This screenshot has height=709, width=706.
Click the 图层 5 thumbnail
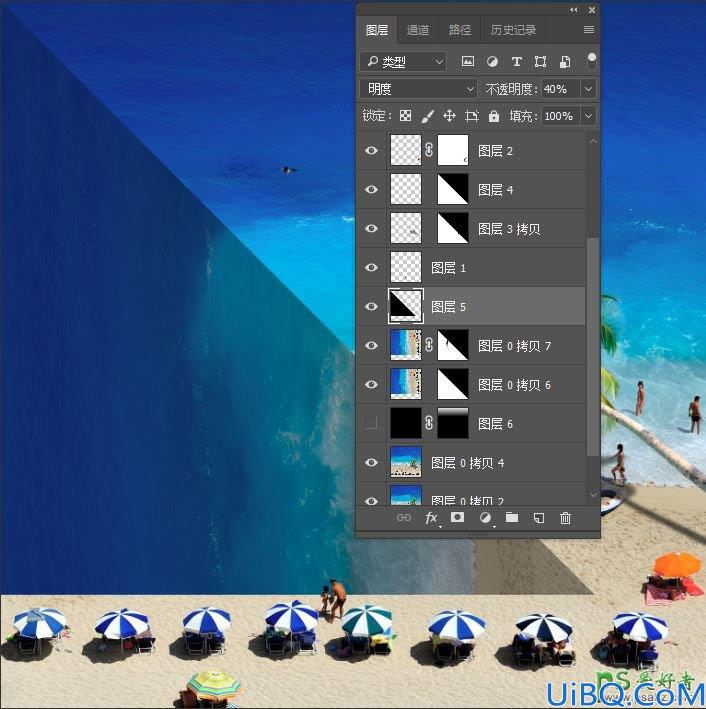pyautogui.click(x=405, y=306)
